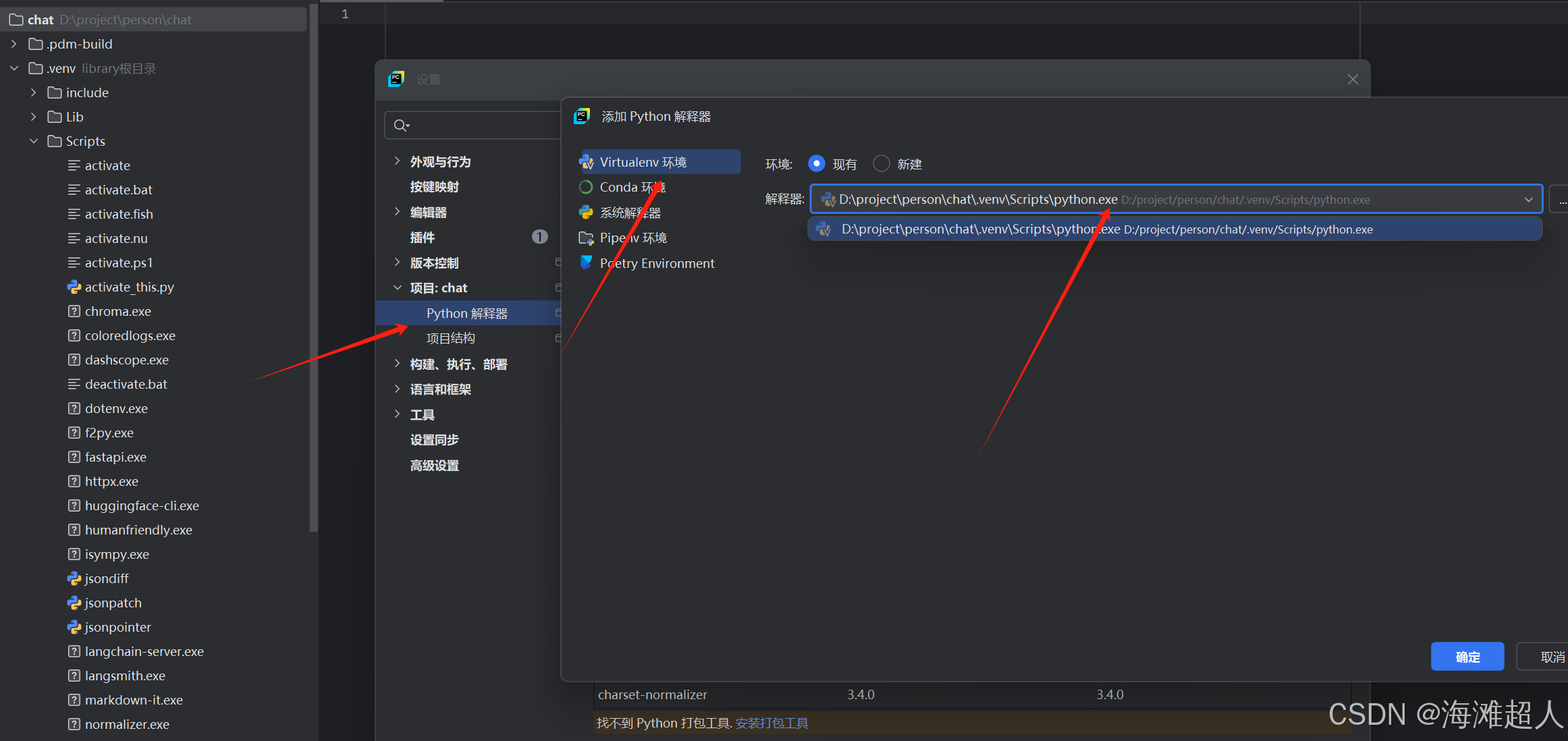Click the chroma.exe file icon
1568x741 pixels.
(x=74, y=311)
